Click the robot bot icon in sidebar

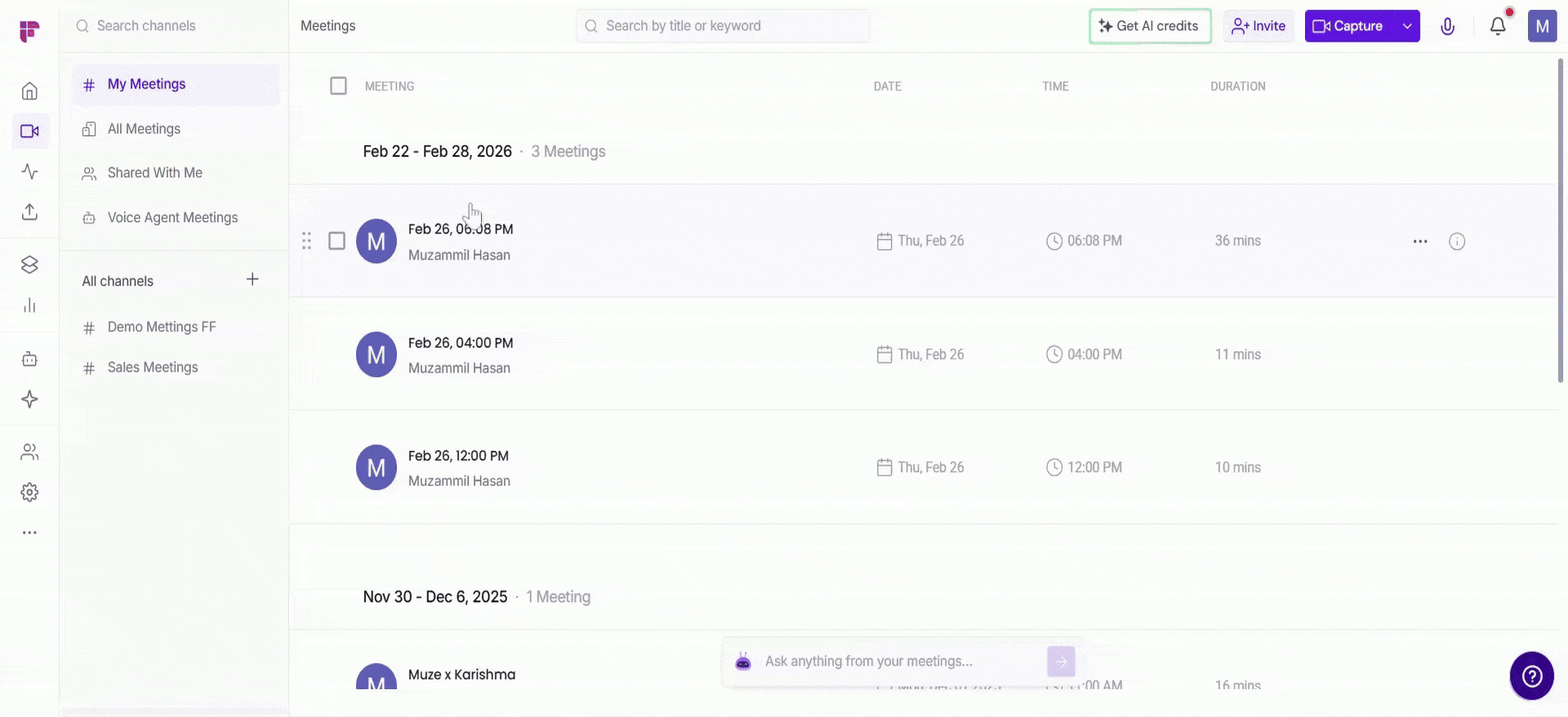(29, 358)
